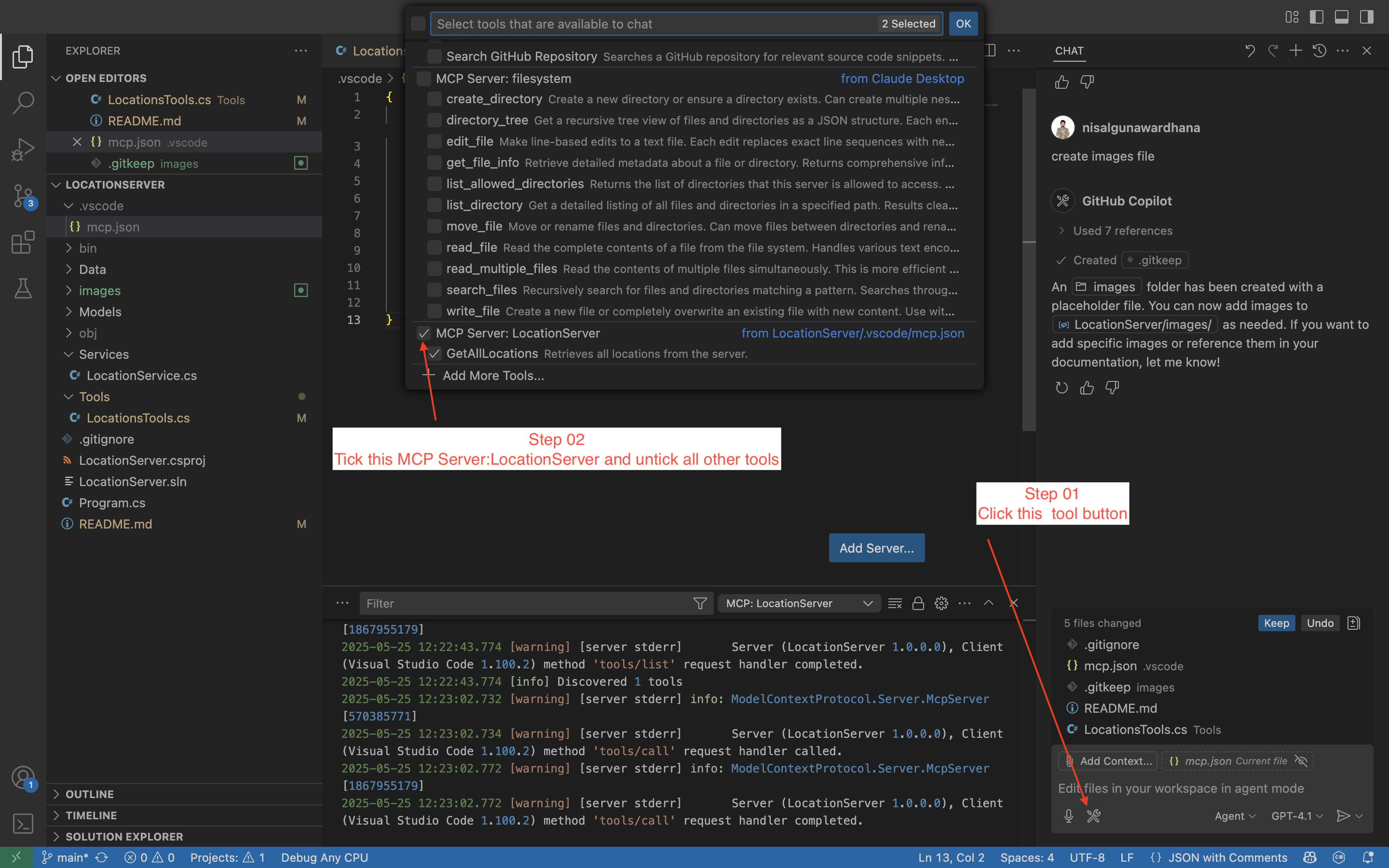Image resolution: width=1389 pixels, height=868 pixels.
Task: Open the Source Control view
Action: pyautogui.click(x=23, y=195)
